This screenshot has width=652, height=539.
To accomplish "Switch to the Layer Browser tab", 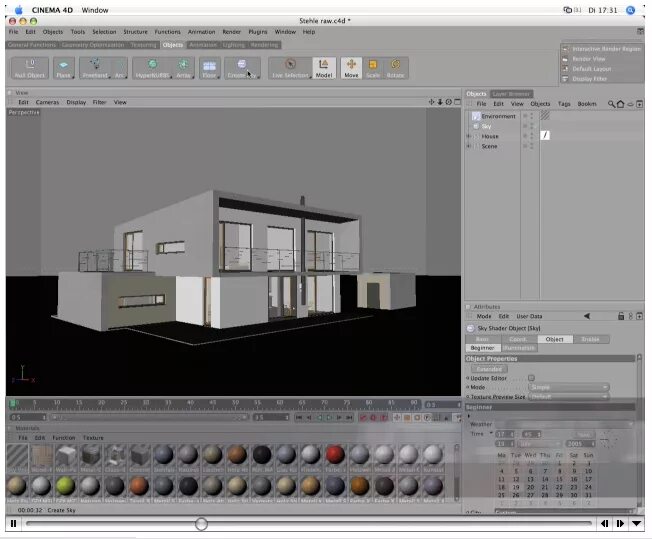I will pyautogui.click(x=511, y=94).
